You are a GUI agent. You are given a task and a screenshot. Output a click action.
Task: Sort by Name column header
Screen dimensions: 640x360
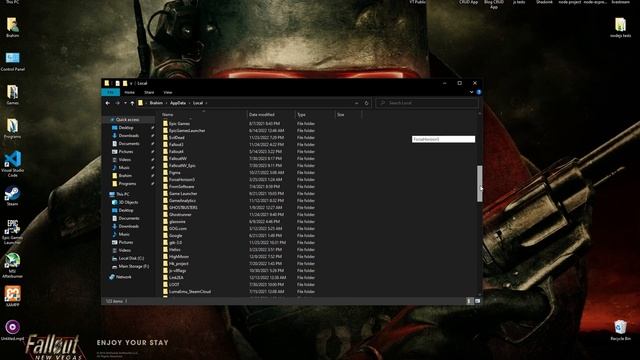pos(203,115)
